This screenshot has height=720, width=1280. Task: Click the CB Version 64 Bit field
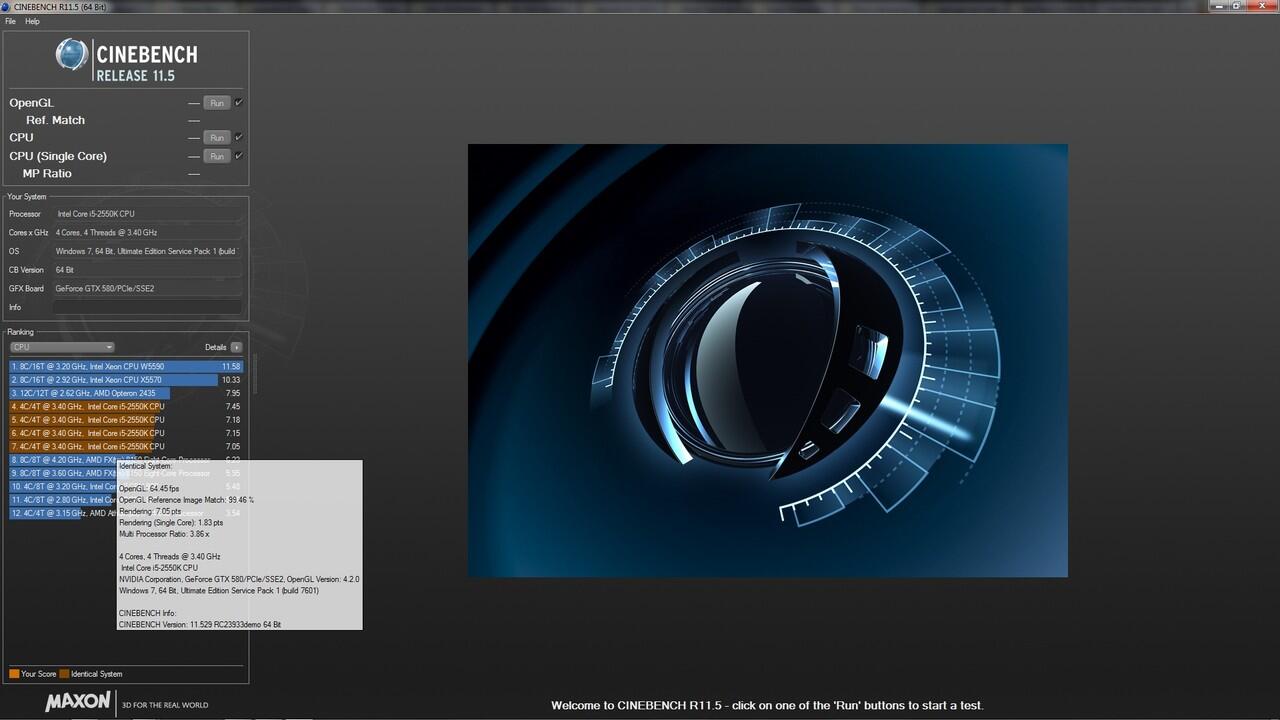pos(148,270)
